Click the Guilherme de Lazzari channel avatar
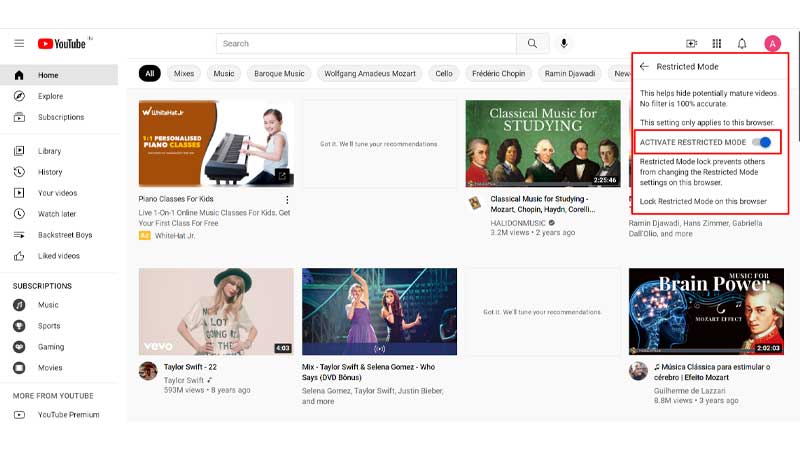Image resolution: width=800 pixels, height=450 pixels. (x=638, y=371)
